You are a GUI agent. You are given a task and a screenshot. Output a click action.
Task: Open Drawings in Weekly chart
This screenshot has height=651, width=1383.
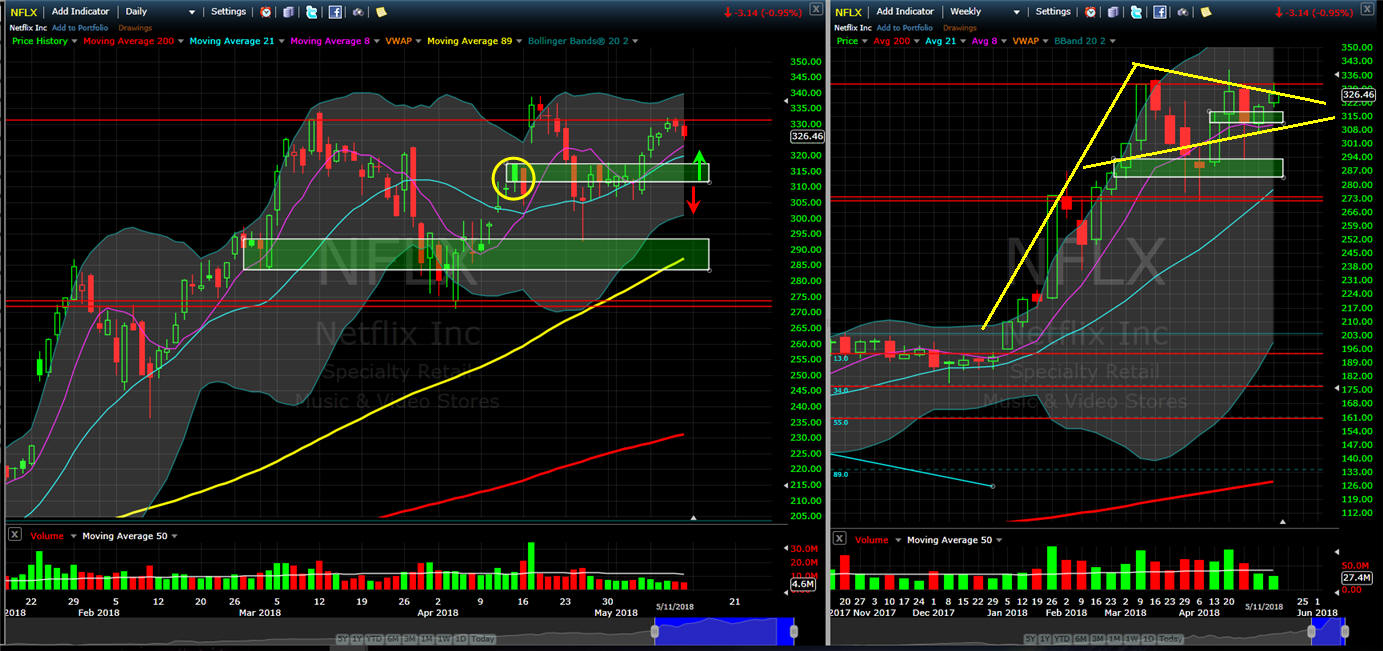click(x=960, y=28)
